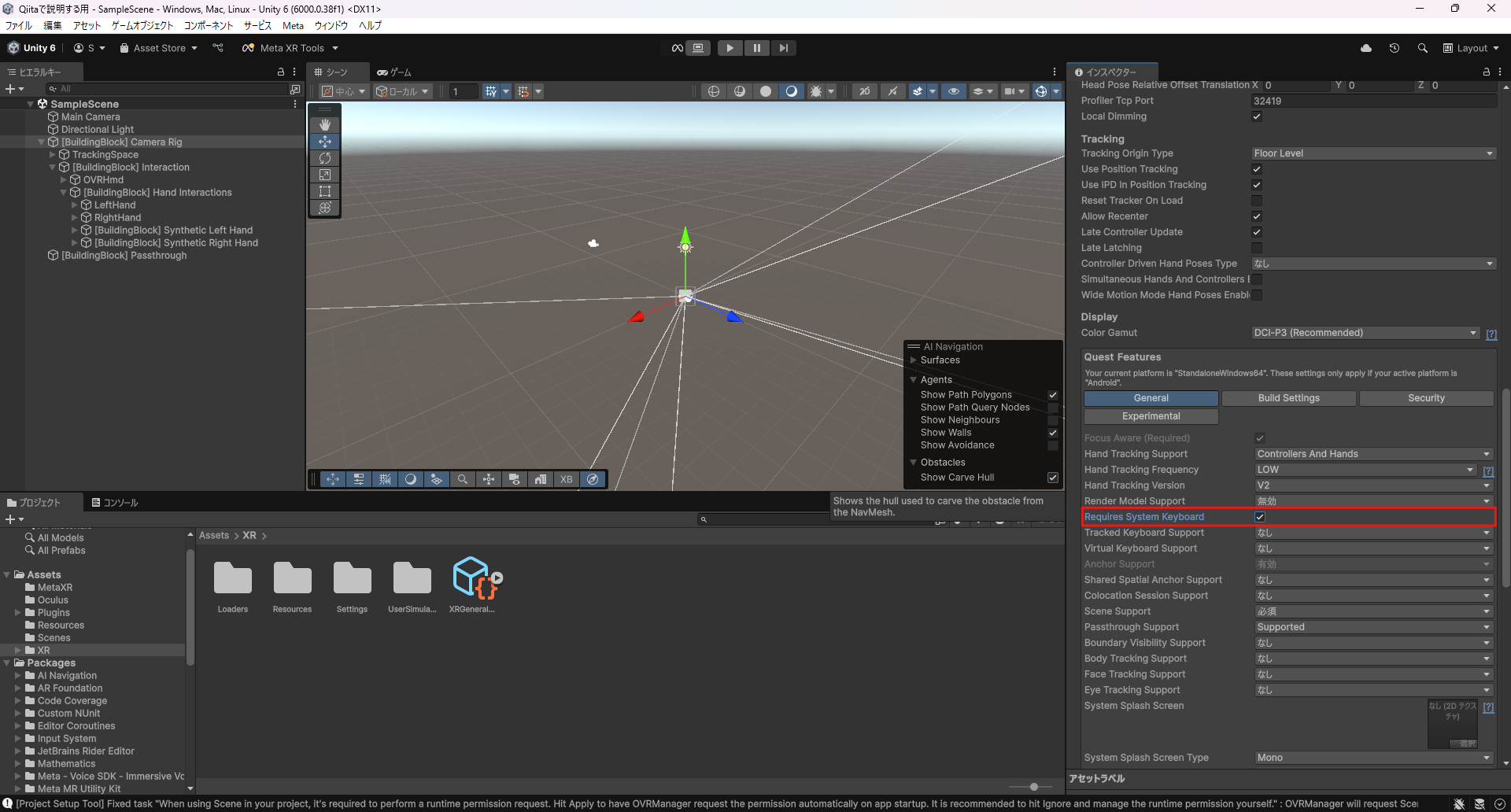Open the Asset Store button

click(159, 48)
